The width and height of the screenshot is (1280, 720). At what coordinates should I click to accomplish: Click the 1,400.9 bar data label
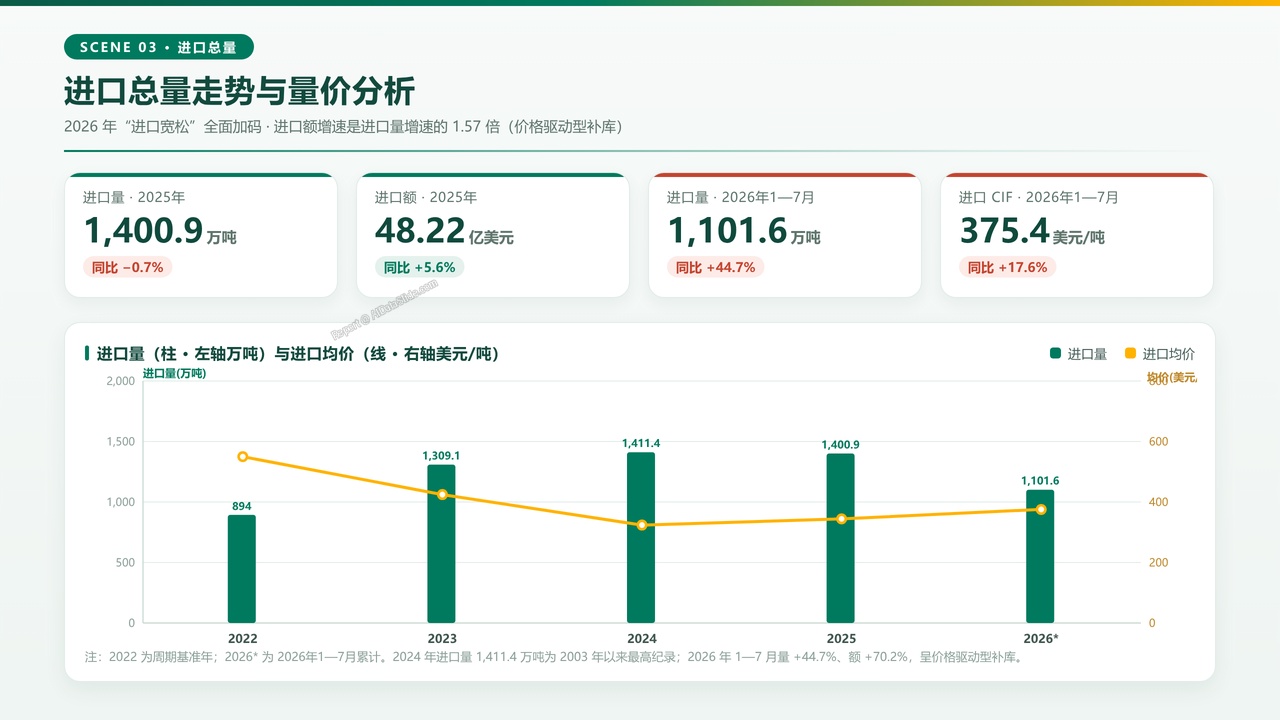tap(841, 445)
